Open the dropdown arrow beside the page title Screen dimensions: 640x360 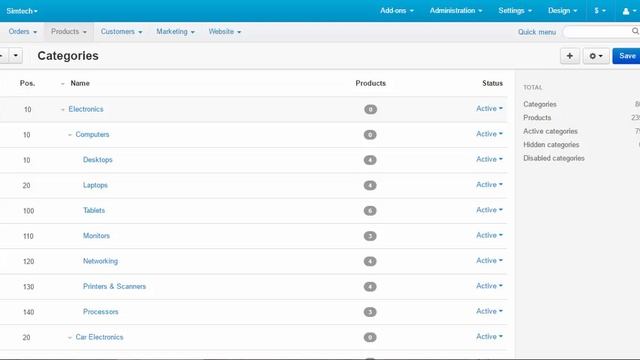[16, 56]
